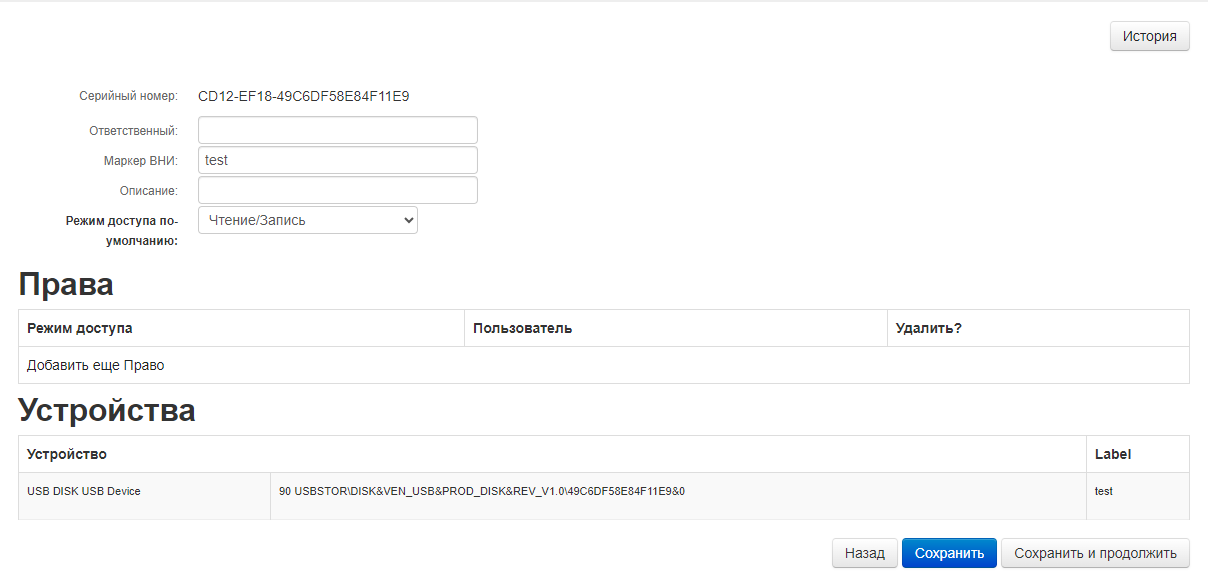This screenshot has width=1208, height=587.
Task: Click Сохранить и продолжить button
Action: pyautogui.click(x=1095, y=553)
